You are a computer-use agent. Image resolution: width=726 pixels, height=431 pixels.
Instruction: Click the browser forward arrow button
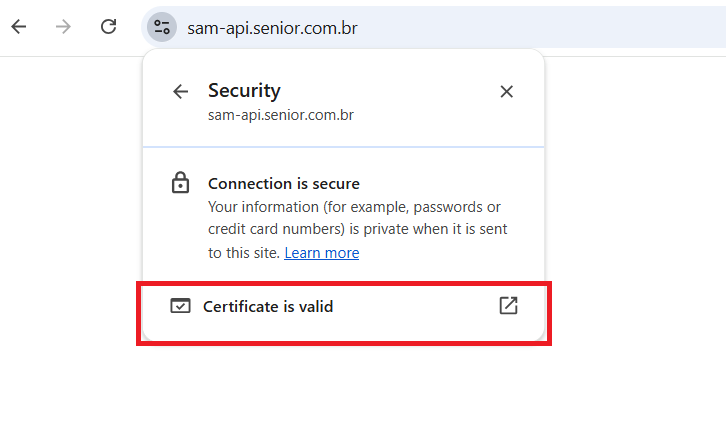[x=63, y=27]
